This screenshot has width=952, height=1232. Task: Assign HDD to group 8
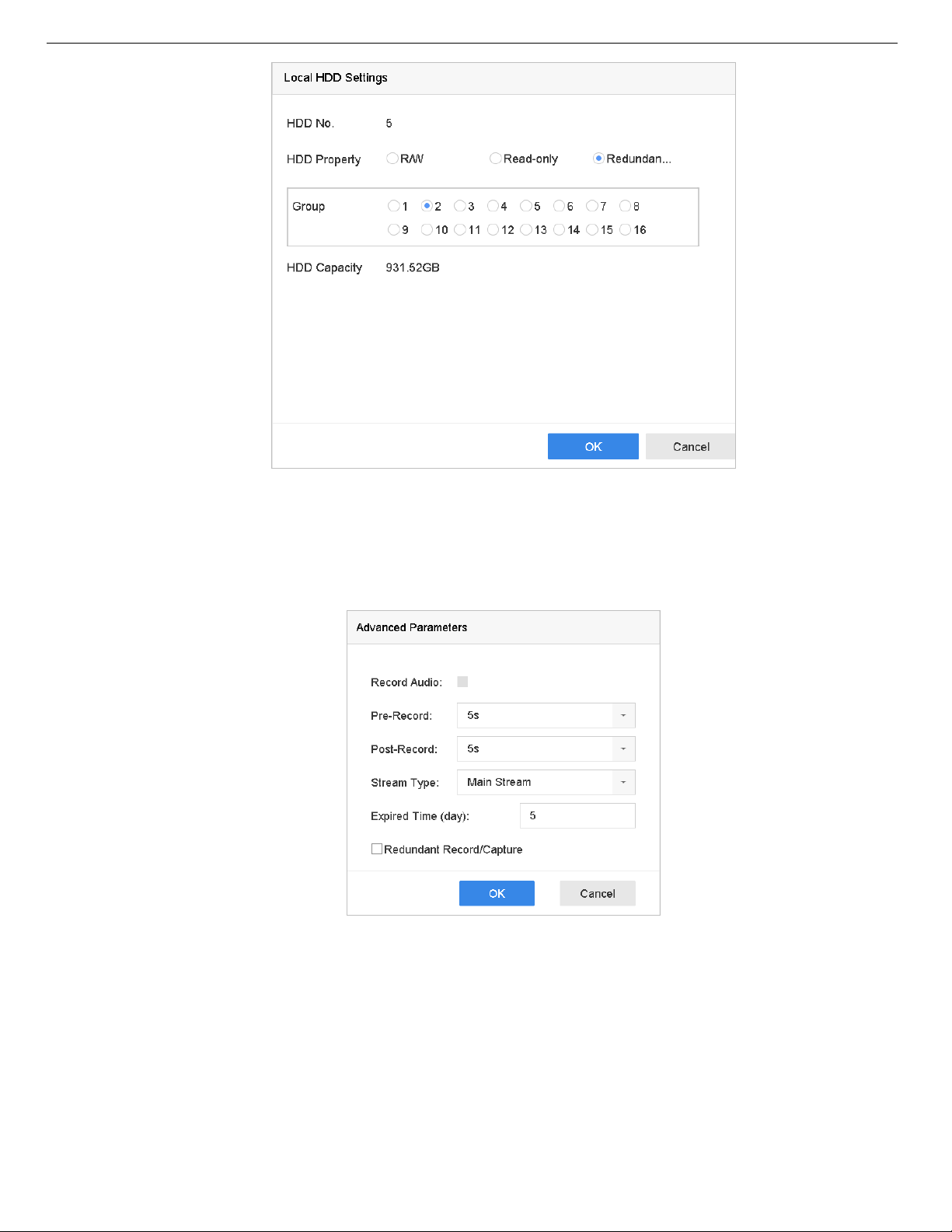[x=625, y=206]
